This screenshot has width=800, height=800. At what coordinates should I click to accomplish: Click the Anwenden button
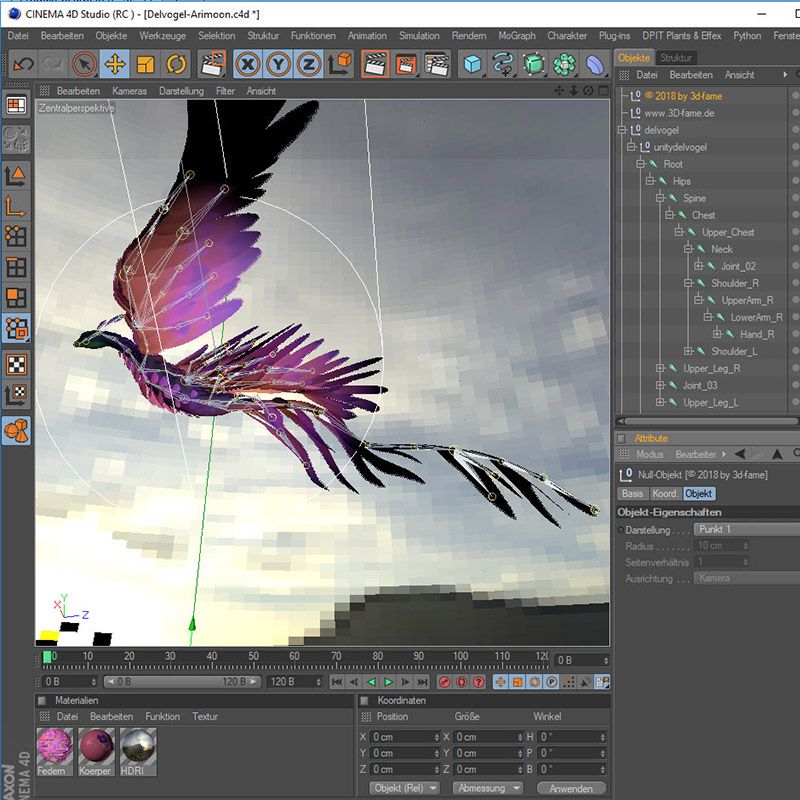pyautogui.click(x=571, y=788)
